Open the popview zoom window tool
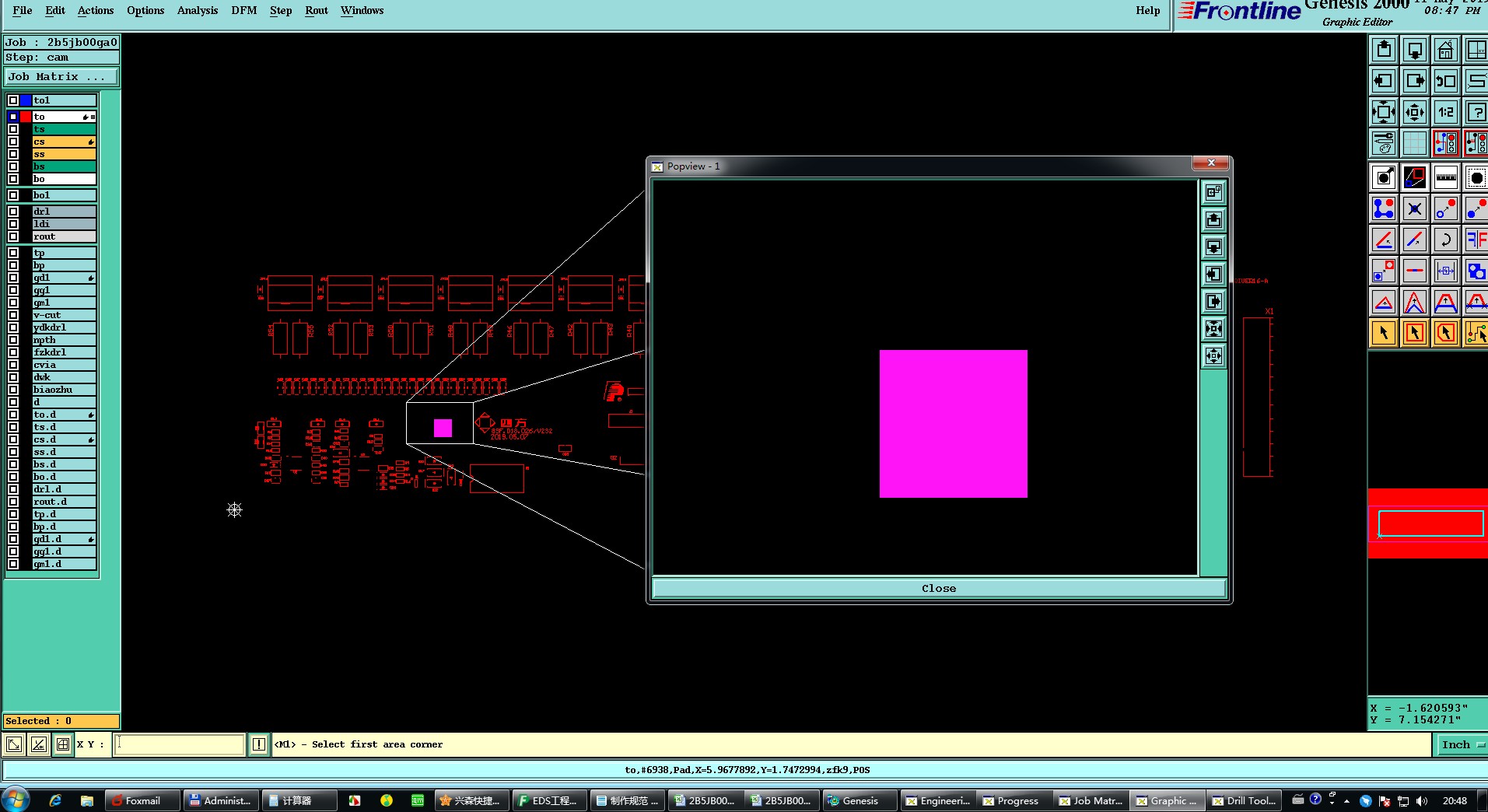Viewport: 1488px width, 812px height. pyautogui.click(x=1414, y=178)
